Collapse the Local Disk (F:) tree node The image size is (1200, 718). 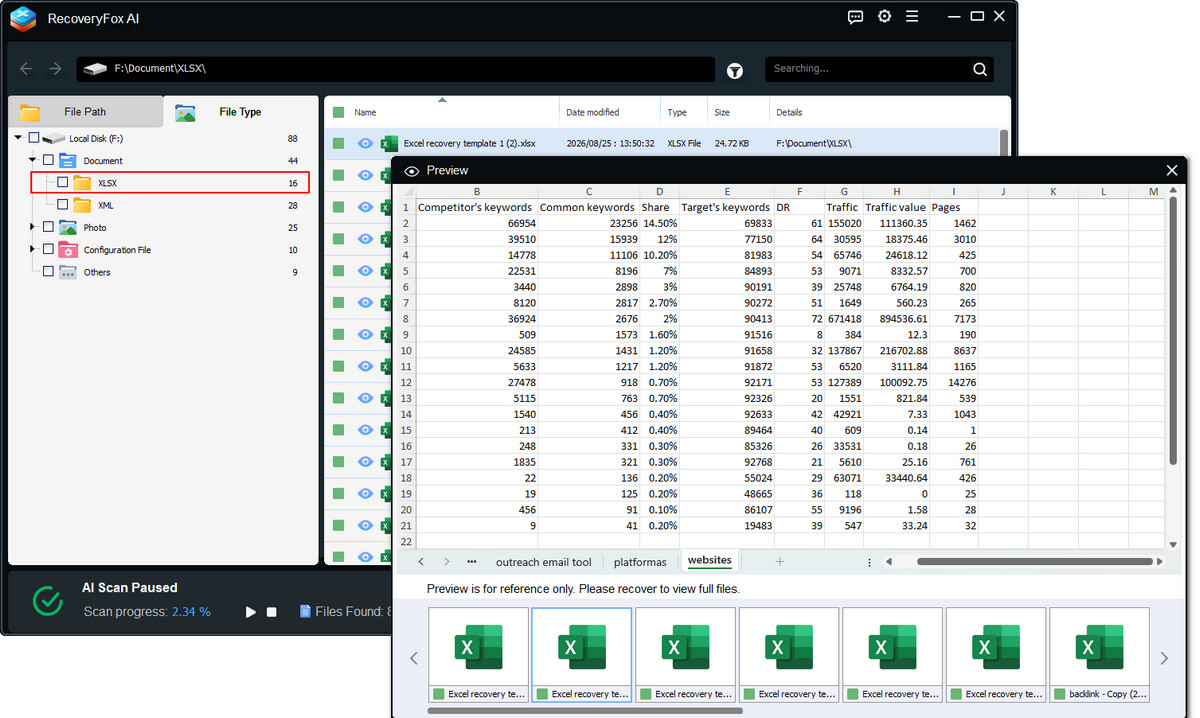point(19,138)
